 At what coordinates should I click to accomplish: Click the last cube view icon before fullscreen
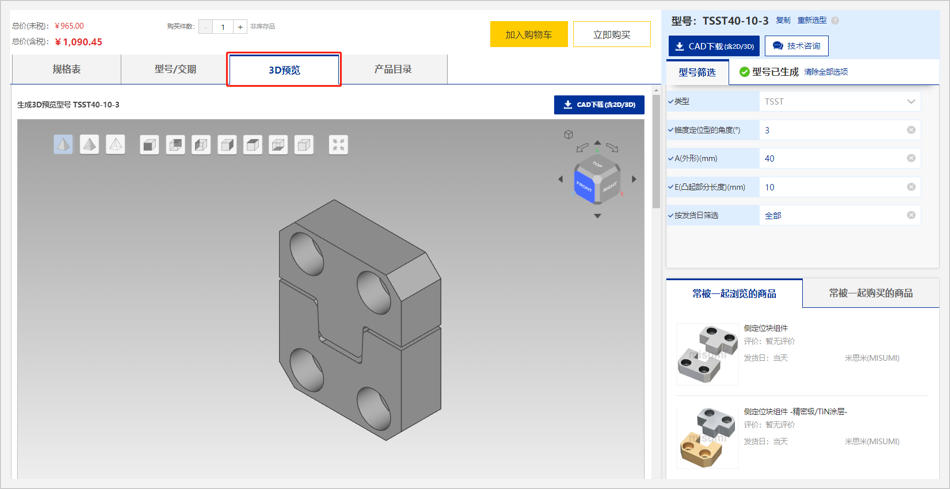(304, 145)
